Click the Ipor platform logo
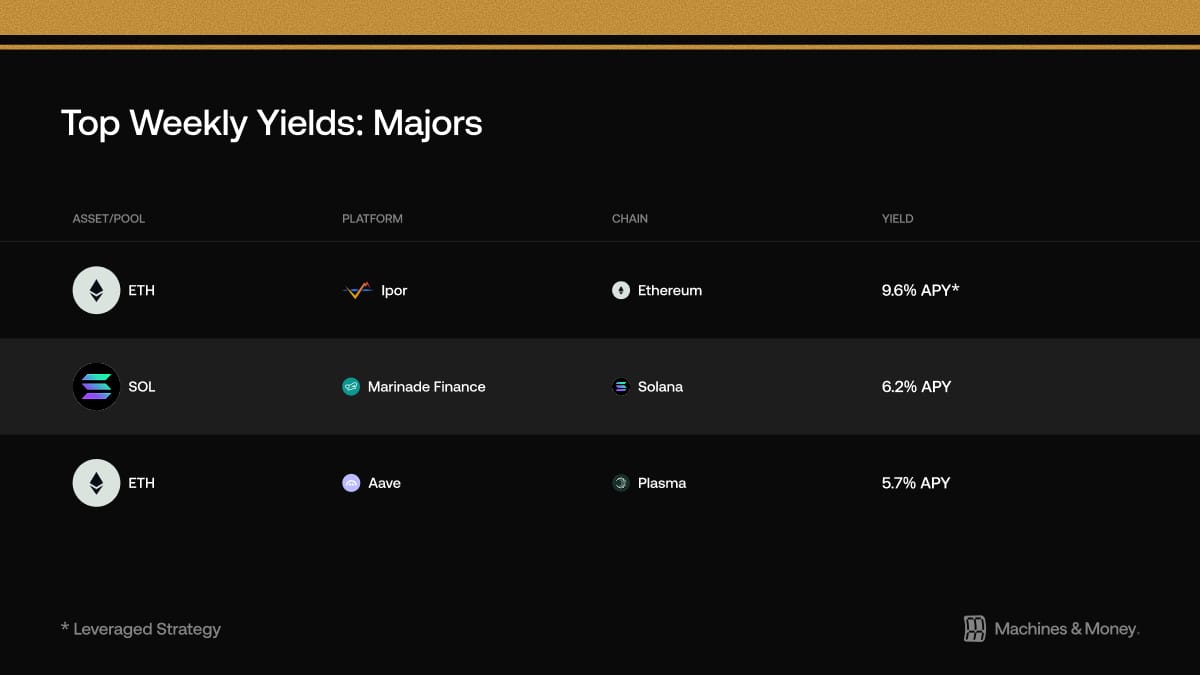Image resolution: width=1200 pixels, height=675 pixels. pos(357,291)
